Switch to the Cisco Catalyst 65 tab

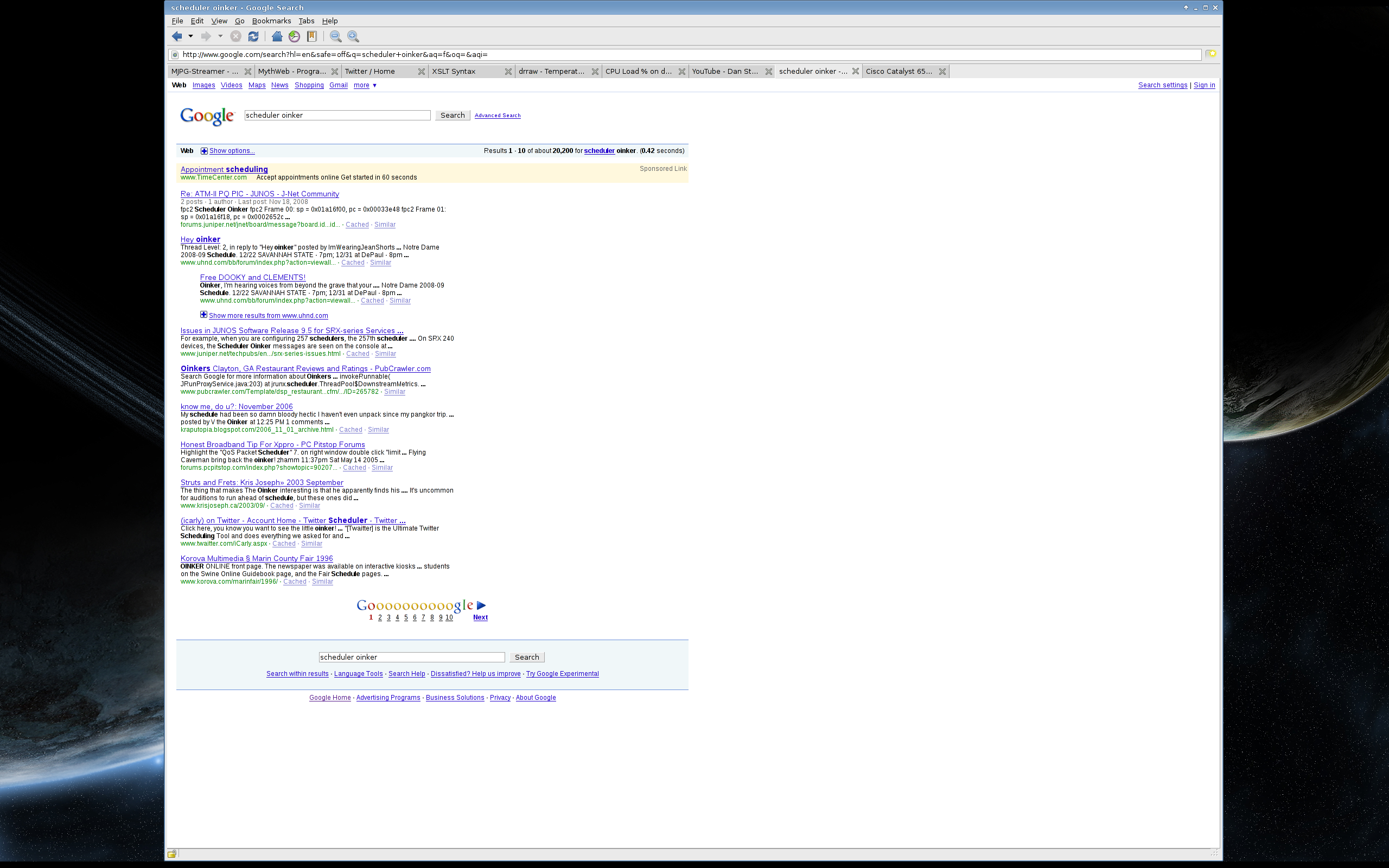(899, 71)
